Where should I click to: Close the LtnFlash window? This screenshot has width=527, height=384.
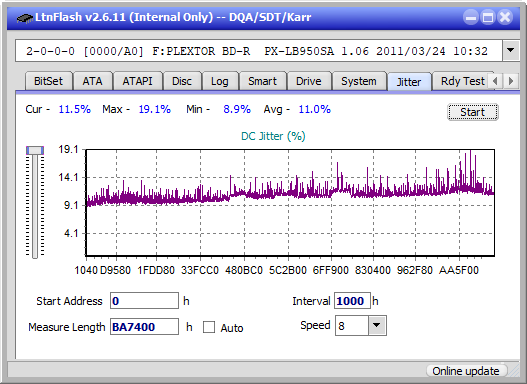coord(505,17)
